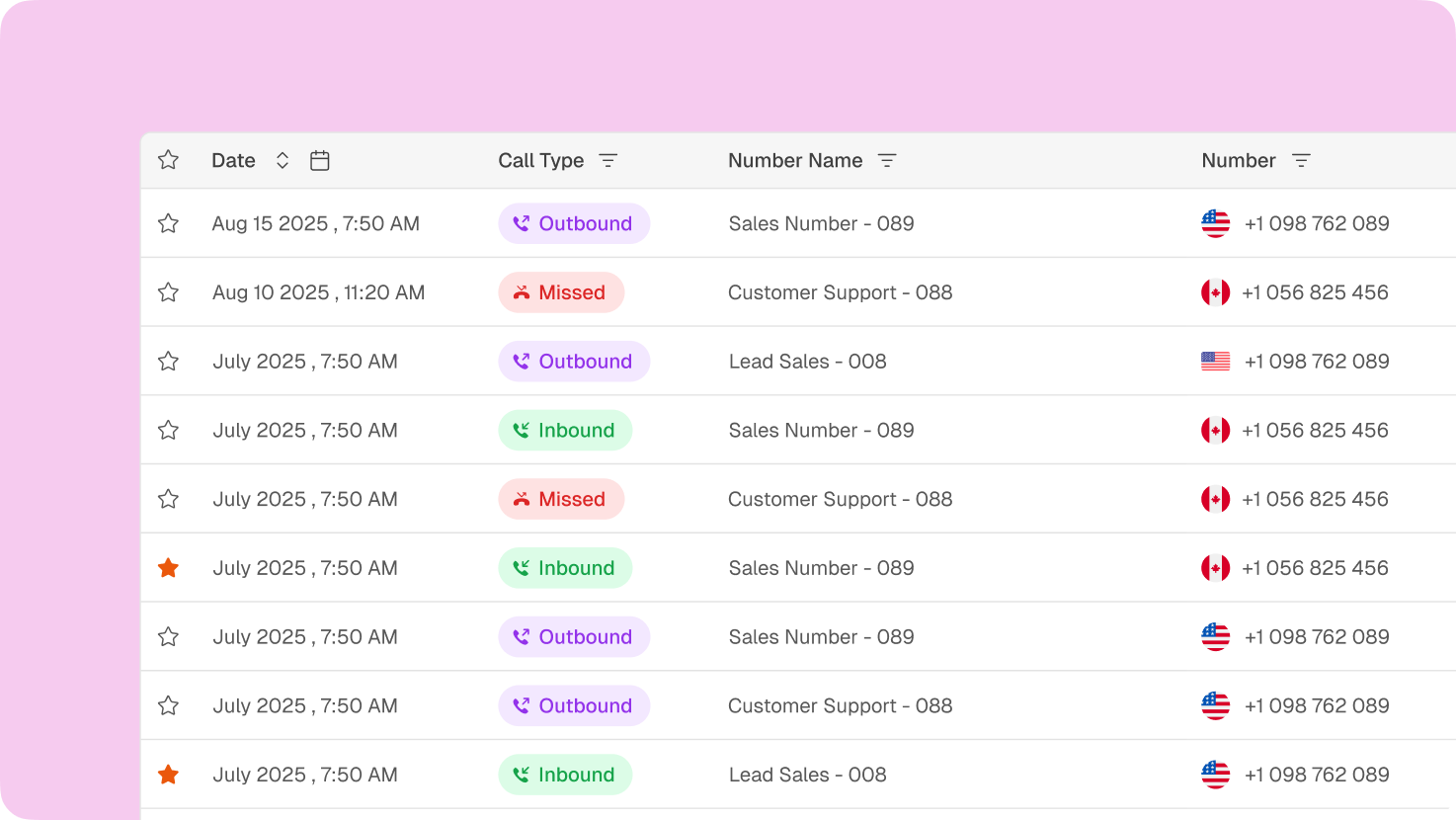Open the Number Name filter
The image size is (1456, 820).
[x=887, y=160]
